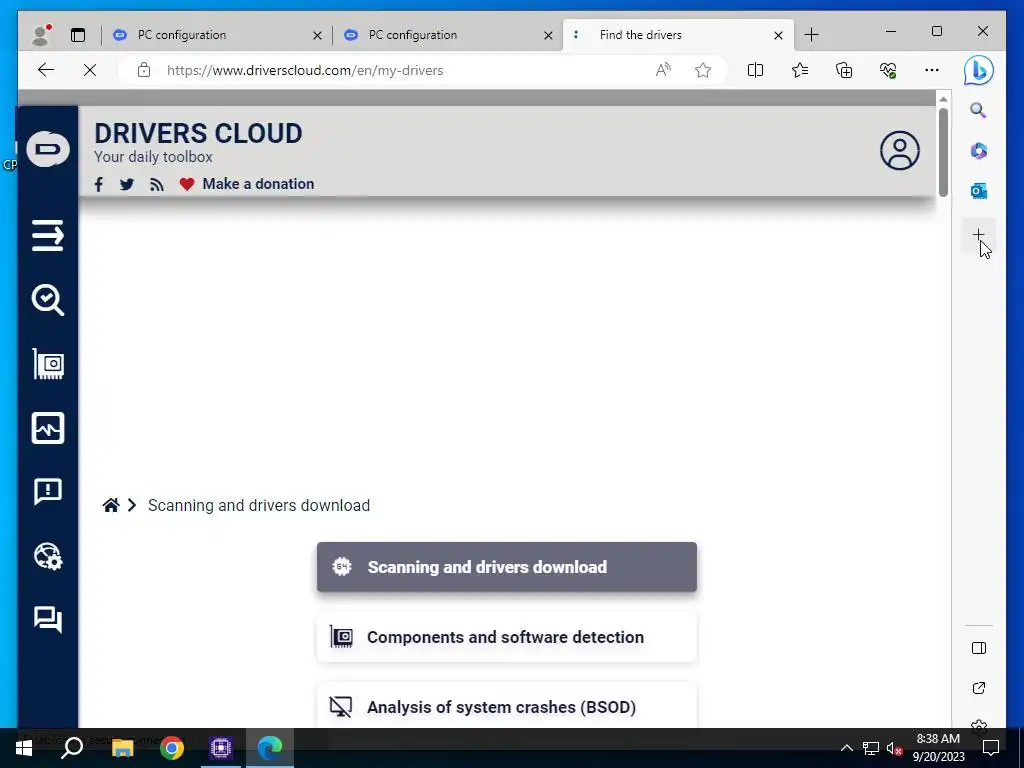
Task: Click the address bar URL
Action: 305,71
